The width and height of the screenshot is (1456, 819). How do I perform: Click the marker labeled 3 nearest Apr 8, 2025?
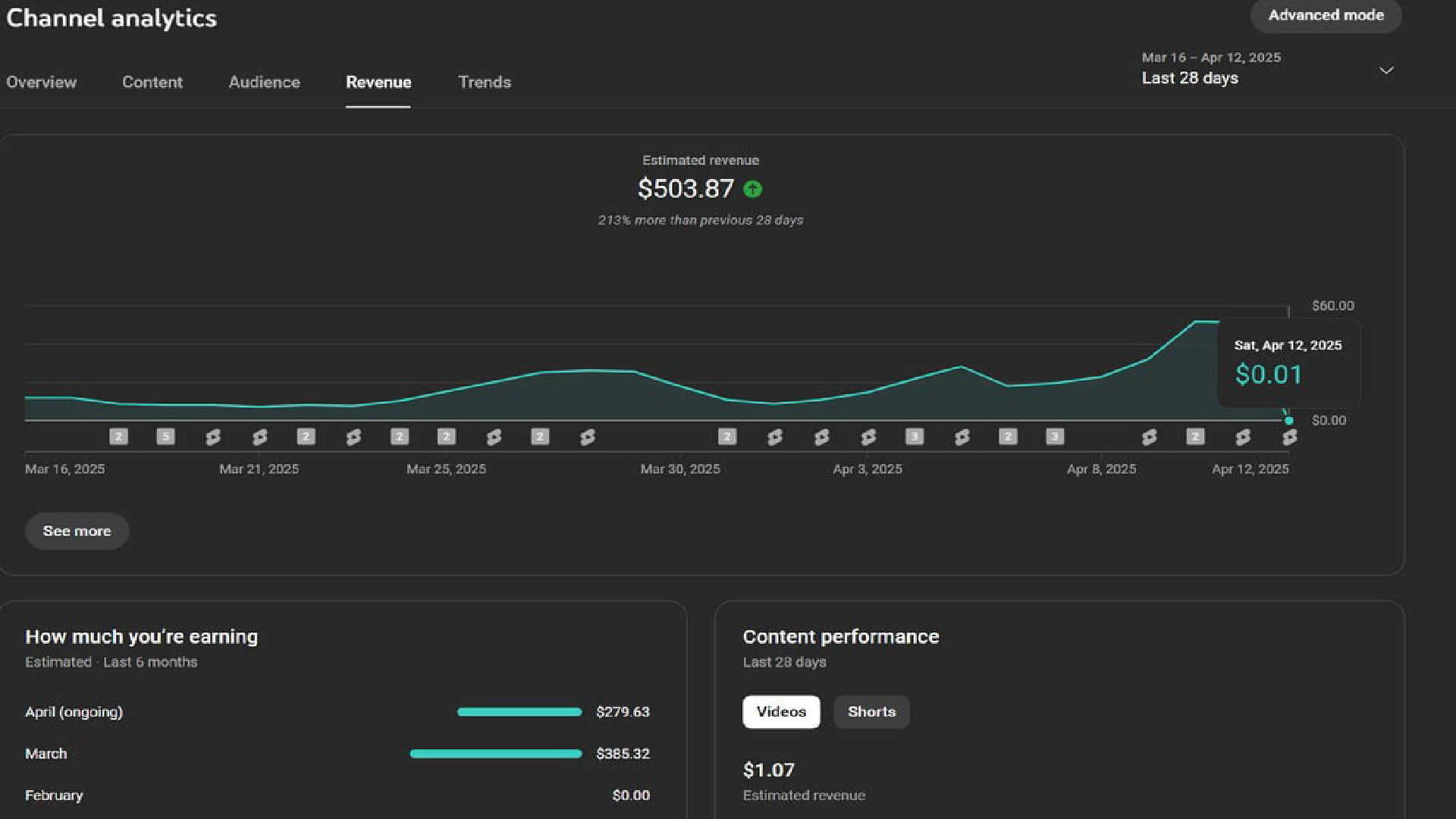tap(1055, 437)
